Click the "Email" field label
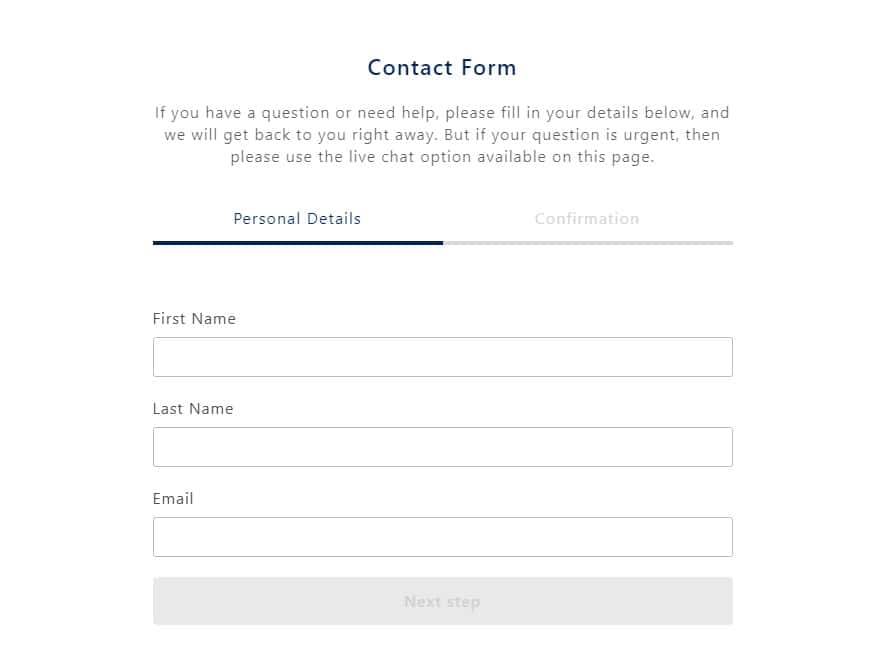The width and height of the screenshot is (888, 670). tap(173, 499)
